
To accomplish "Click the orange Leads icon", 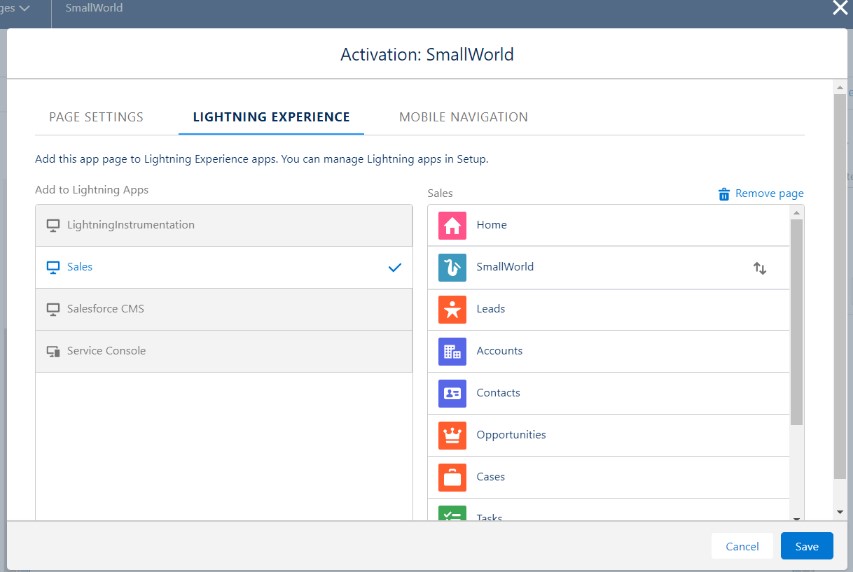I will click(x=452, y=309).
